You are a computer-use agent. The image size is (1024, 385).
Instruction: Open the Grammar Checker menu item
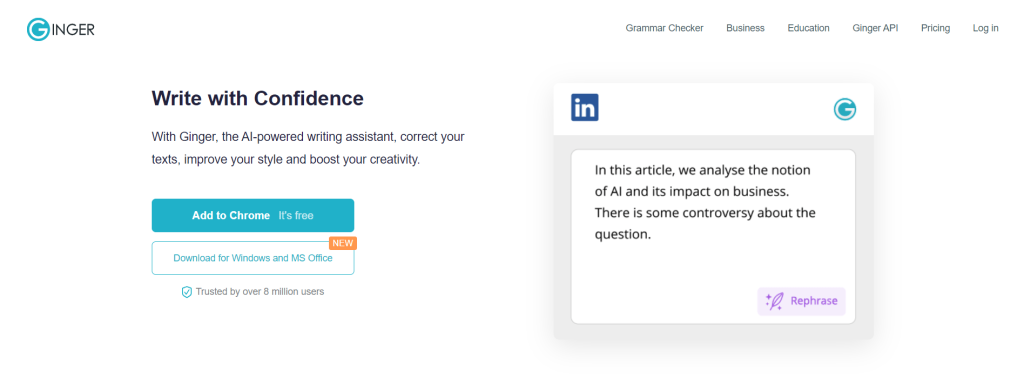tap(664, 28)
